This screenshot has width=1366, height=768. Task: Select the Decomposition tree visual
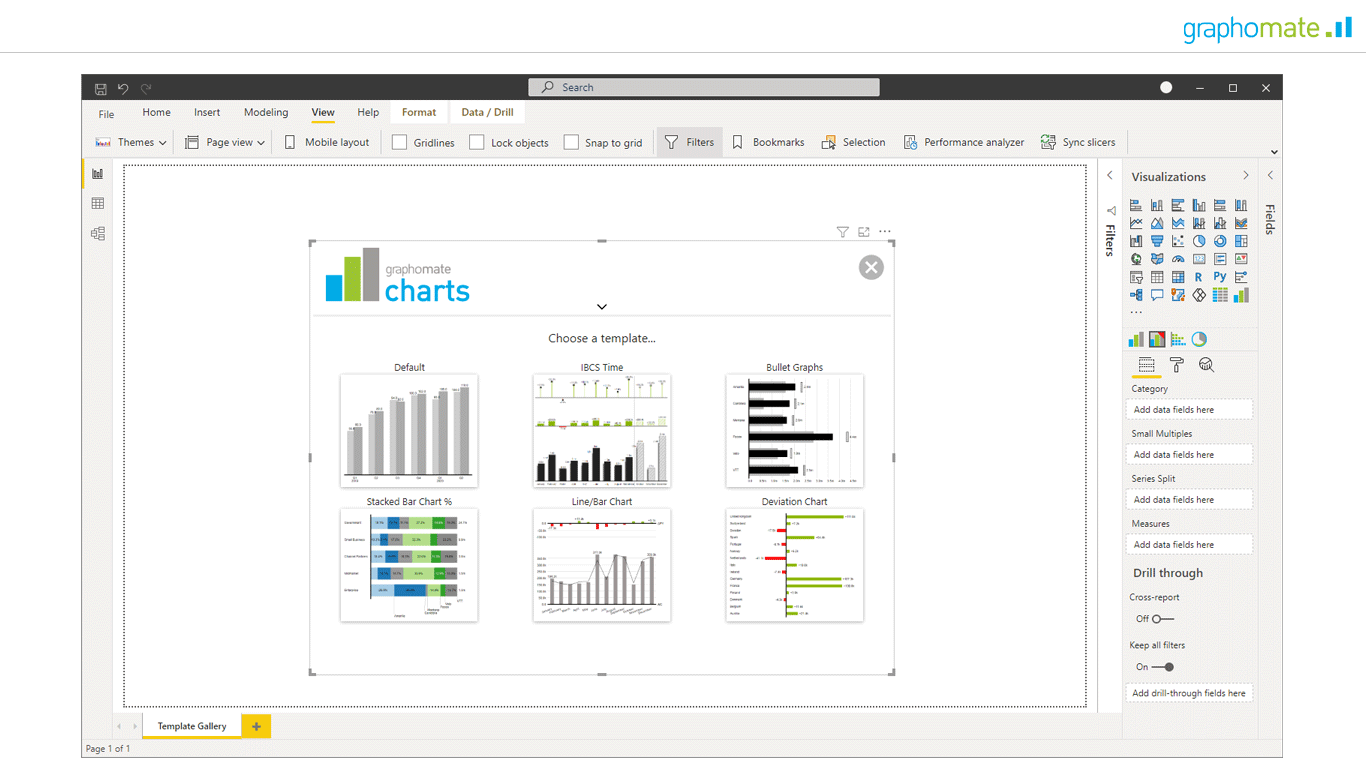[x=1136, y=295]
